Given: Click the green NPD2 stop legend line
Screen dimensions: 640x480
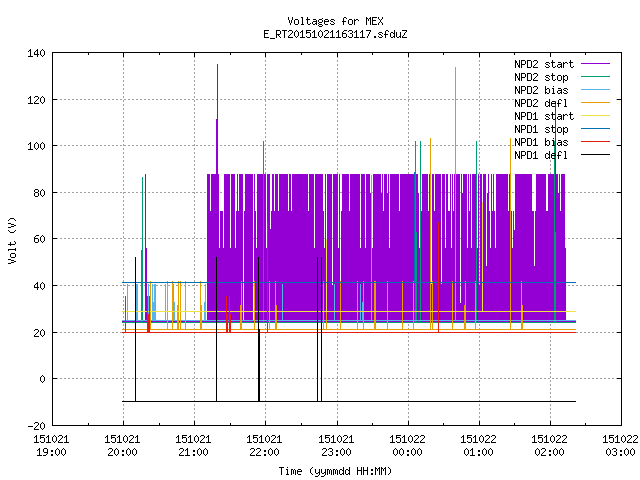Looking at the screenshot, I should pyautogui.click(x=596, y=77).
